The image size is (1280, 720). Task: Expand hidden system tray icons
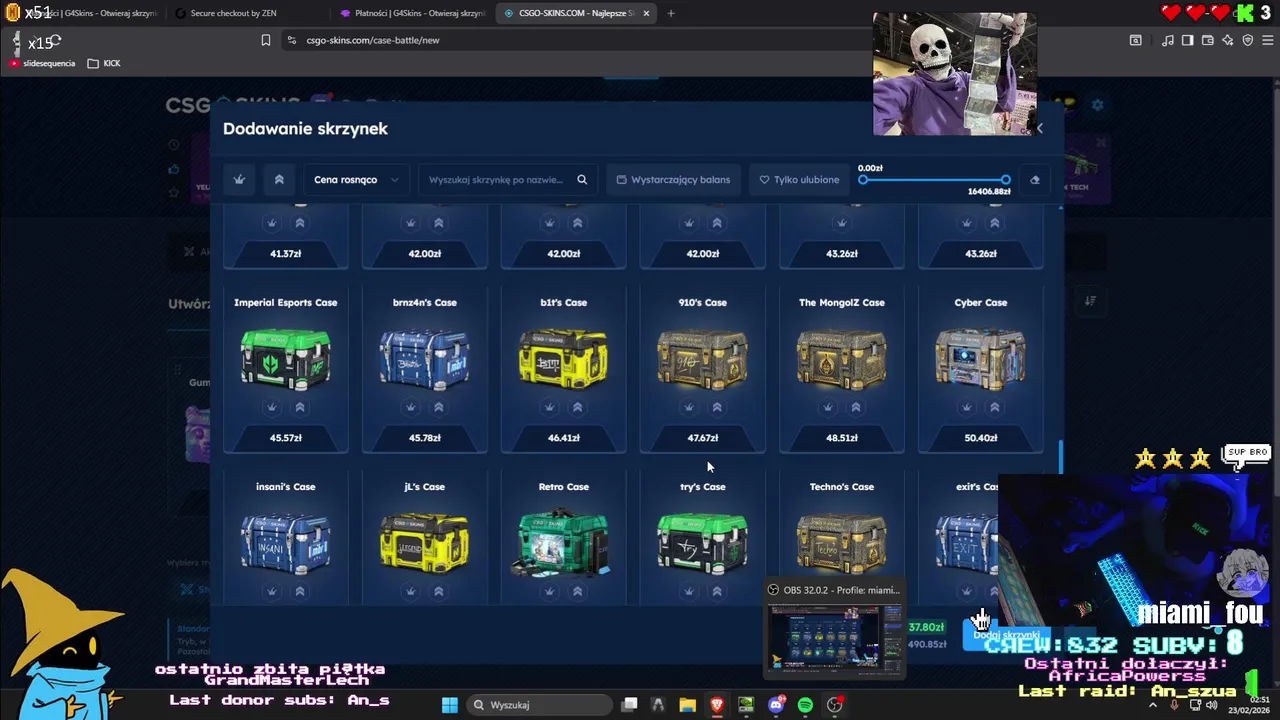click(x=1152, y=705)
